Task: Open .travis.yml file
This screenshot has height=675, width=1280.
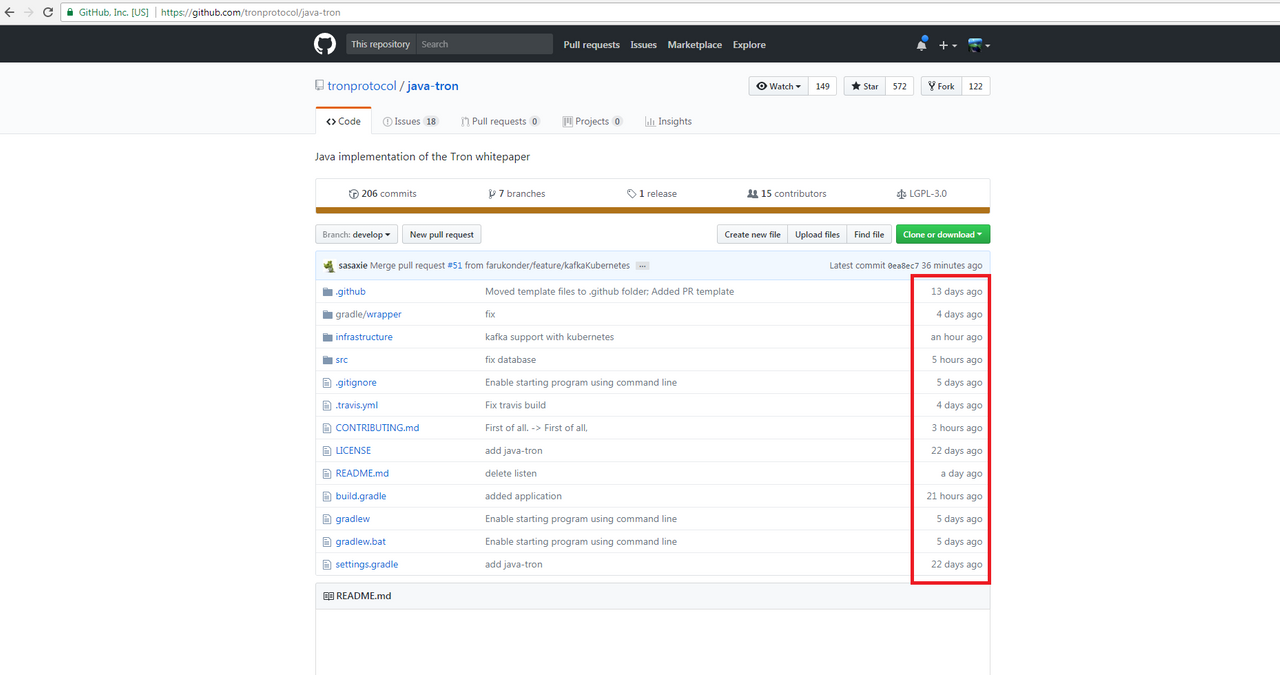Action: 357,405
